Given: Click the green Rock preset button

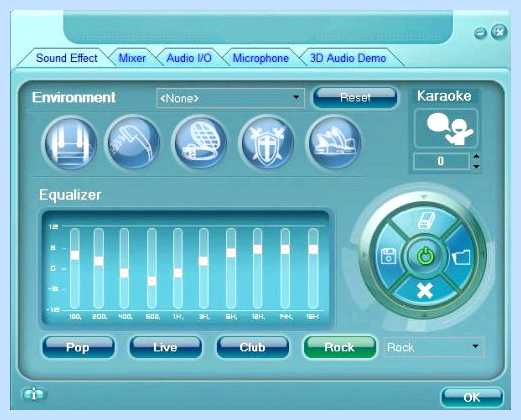Looking at the screenshot, I should pyautogui.click(x=340, y=347).
